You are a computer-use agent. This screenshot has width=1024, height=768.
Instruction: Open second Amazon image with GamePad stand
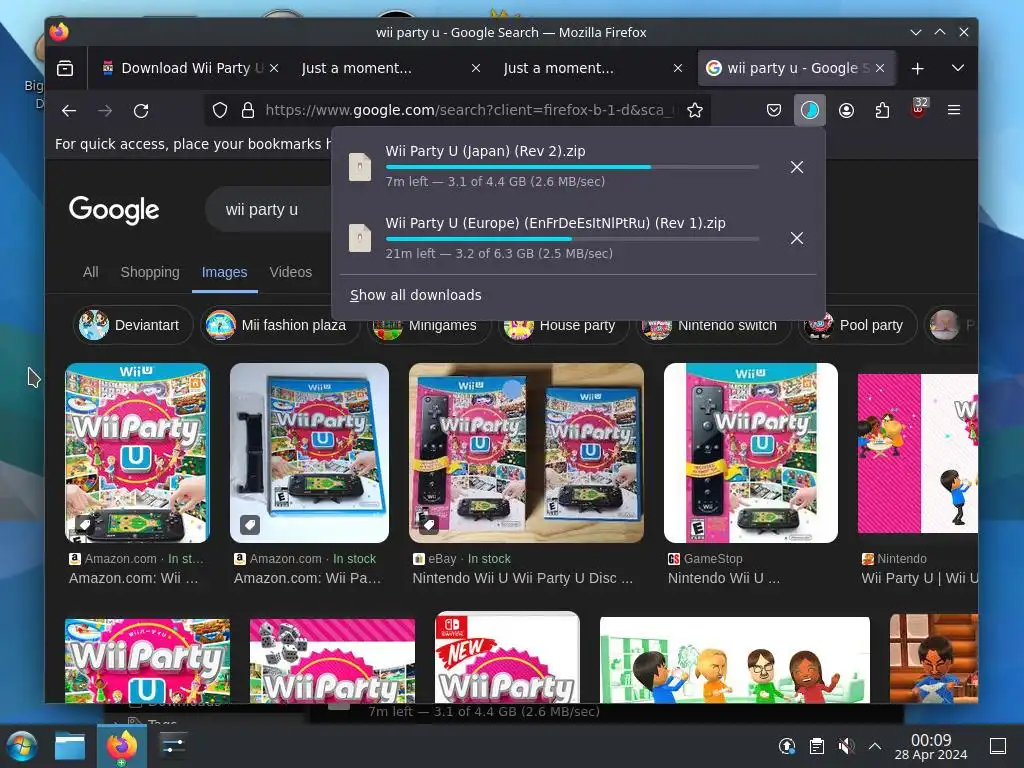310,453
